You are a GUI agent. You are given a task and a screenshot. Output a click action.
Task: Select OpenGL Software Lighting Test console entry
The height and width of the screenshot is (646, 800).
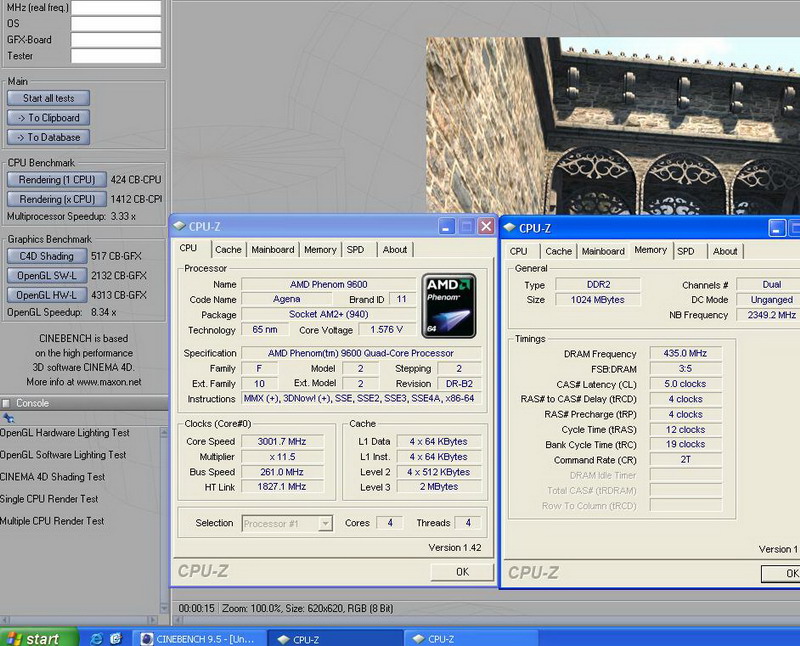point(63,455)
